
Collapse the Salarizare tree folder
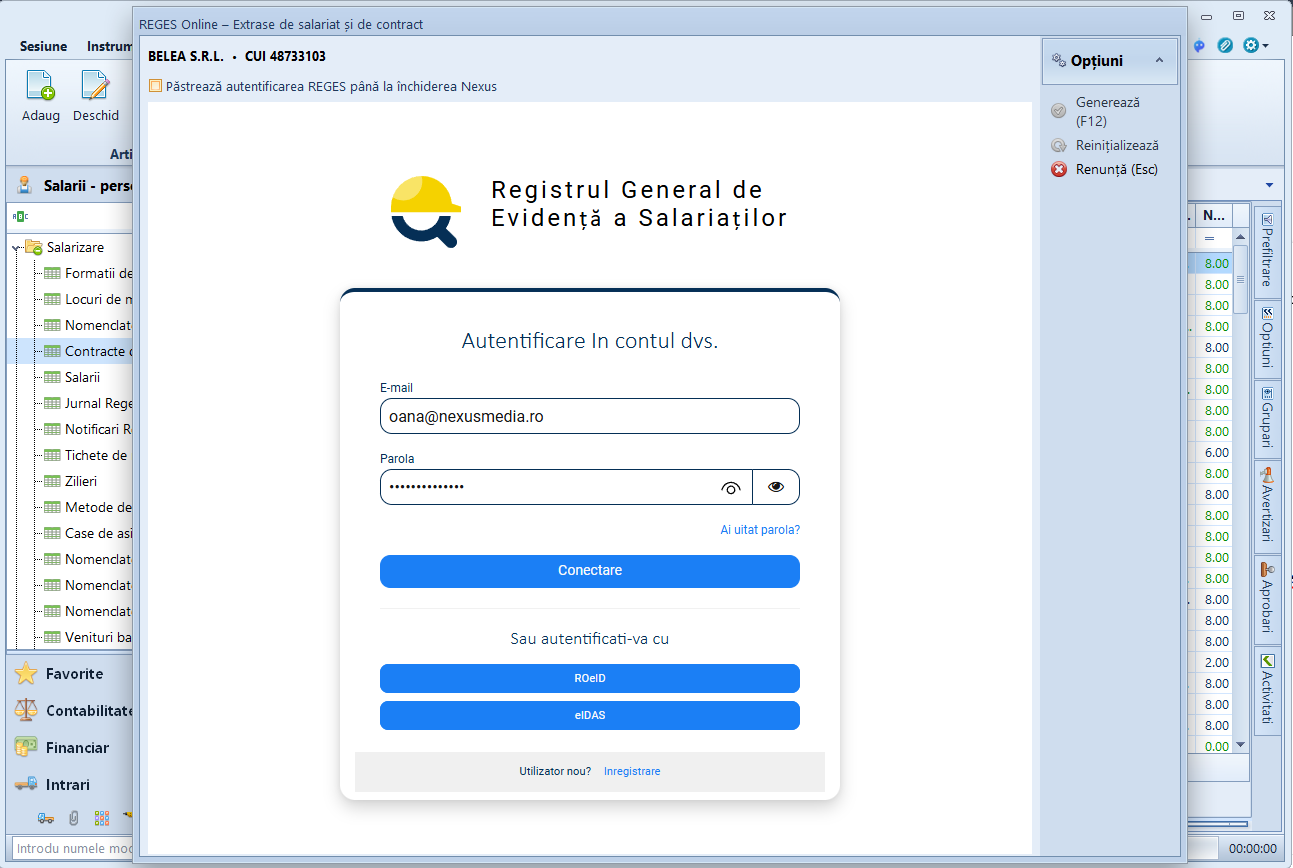[17, 247]
